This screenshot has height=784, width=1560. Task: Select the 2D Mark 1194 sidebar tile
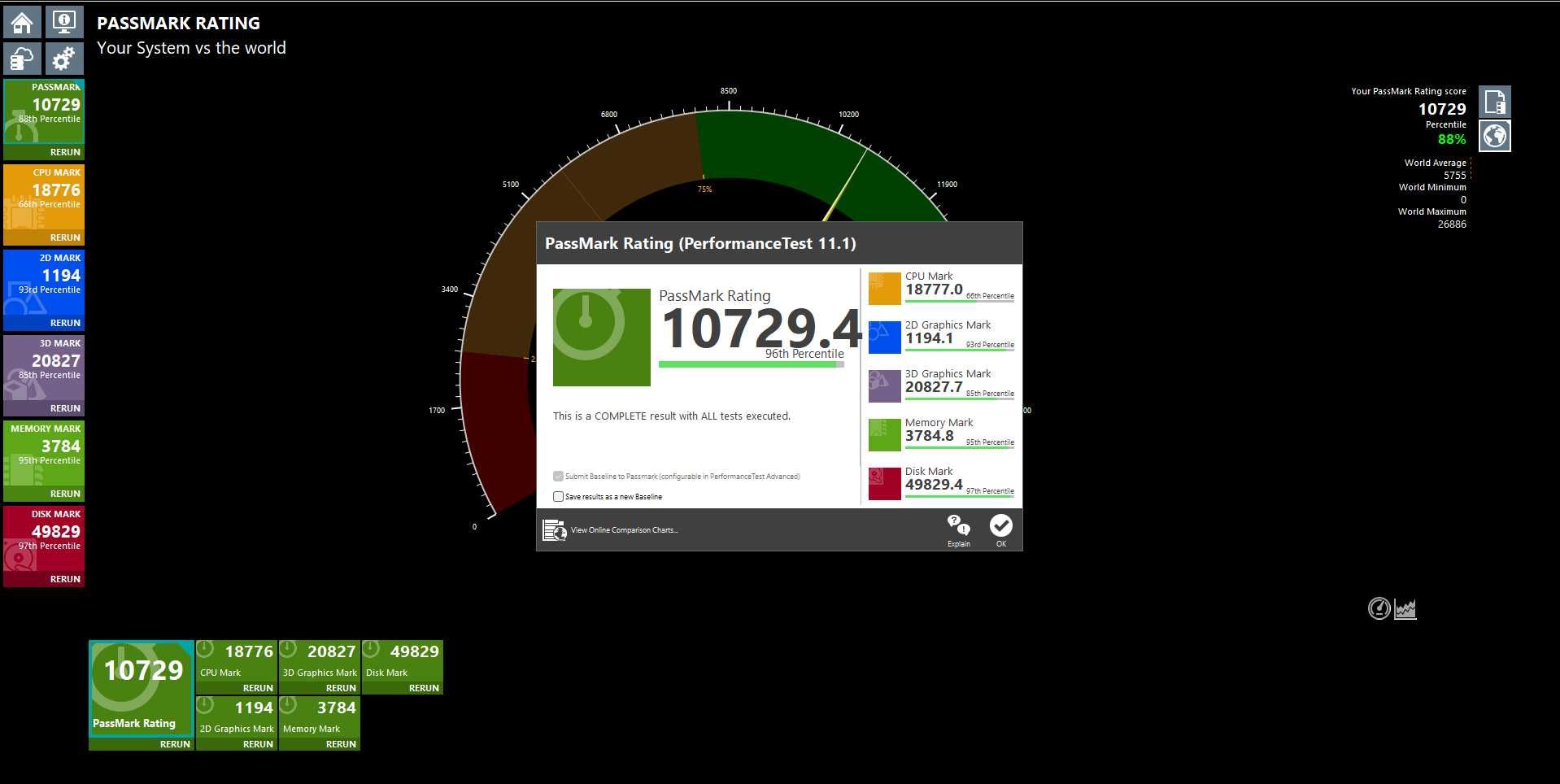coord(44,282)
